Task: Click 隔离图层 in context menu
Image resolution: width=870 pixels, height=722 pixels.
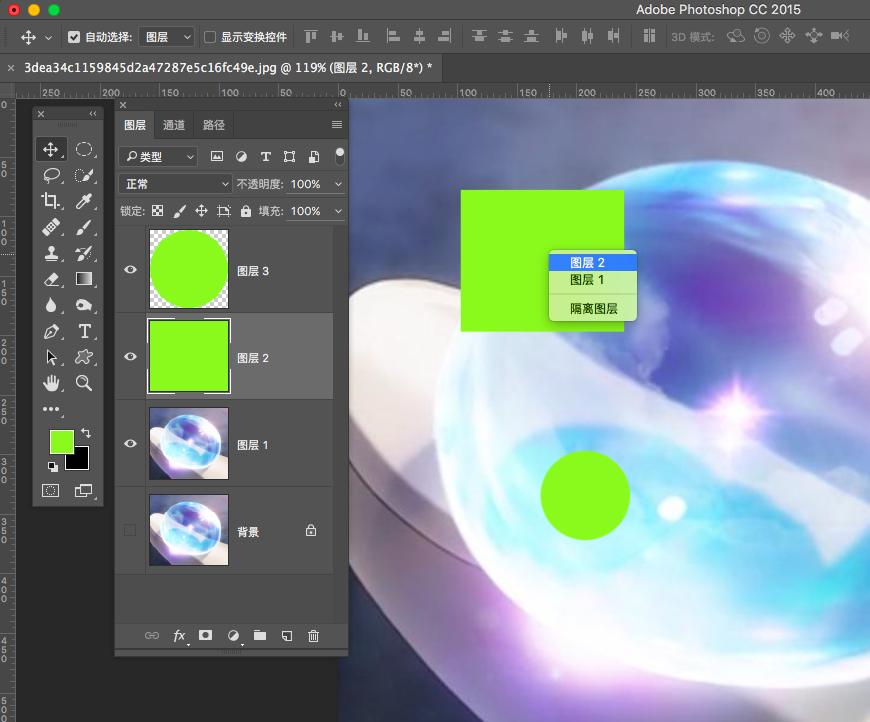Action: (x=593, y=309)
